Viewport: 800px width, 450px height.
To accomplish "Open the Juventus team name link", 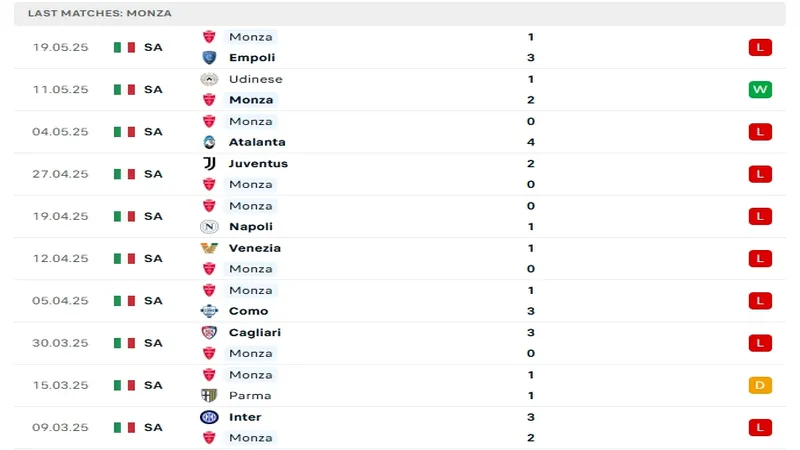I will point(258,163).
